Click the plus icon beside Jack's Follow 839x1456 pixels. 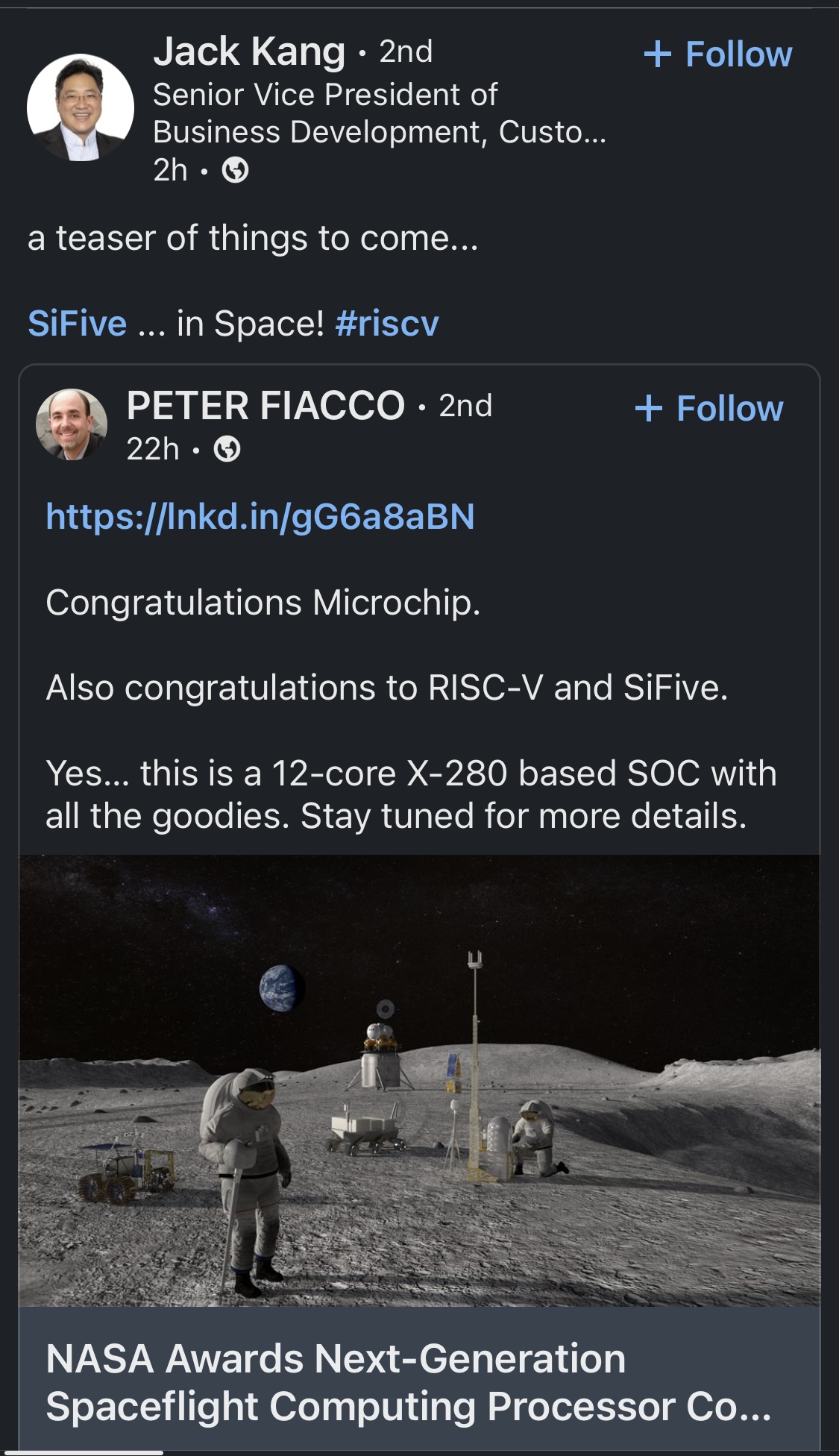click(x=657, y=54)
